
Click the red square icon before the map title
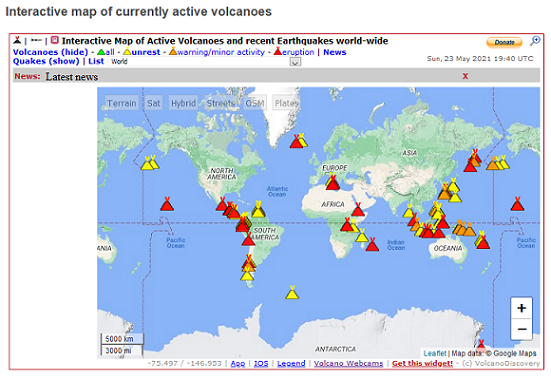(x=54, y=40)
